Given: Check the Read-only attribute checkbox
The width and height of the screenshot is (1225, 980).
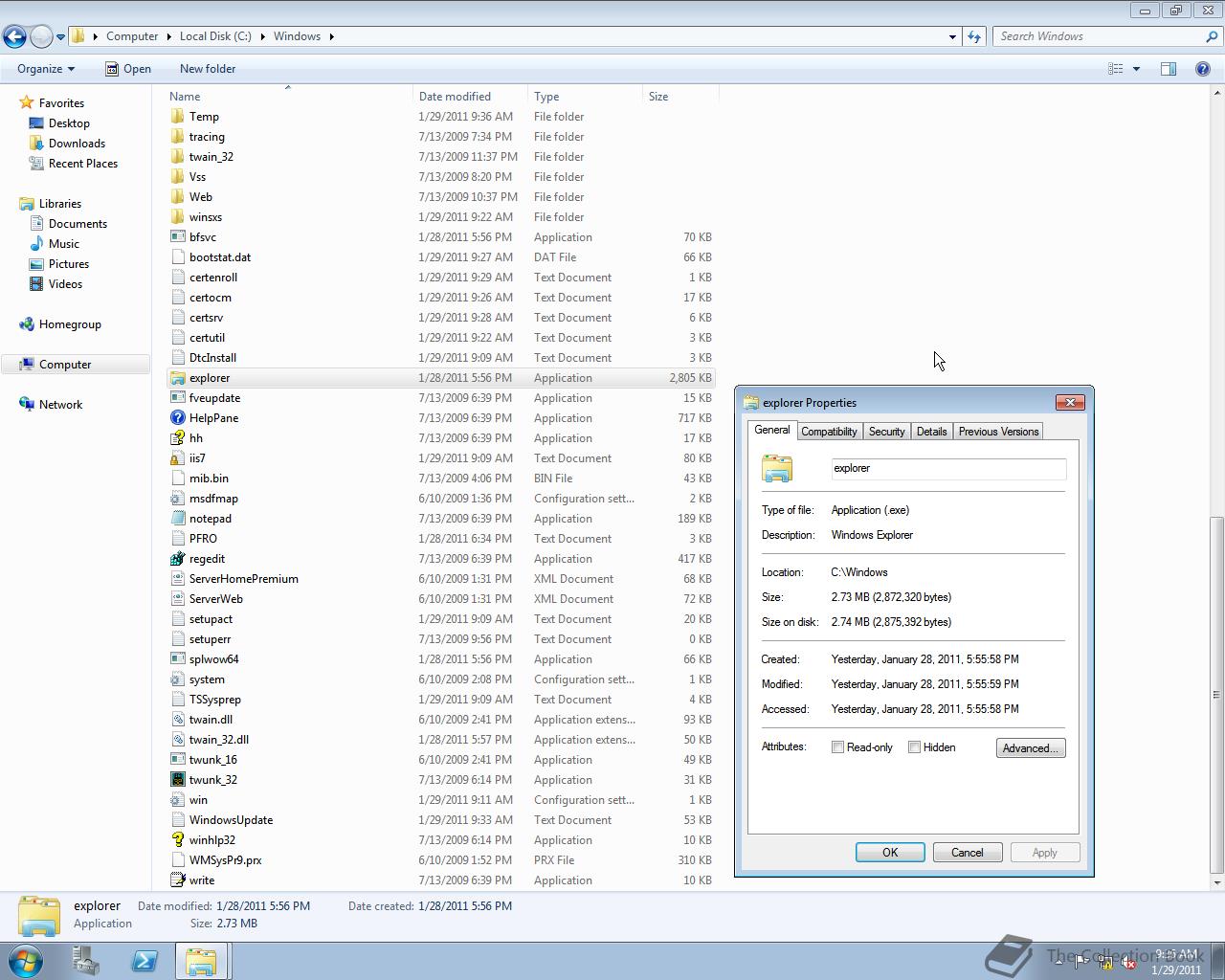Looking at the screenshot, I should (837, 747).
